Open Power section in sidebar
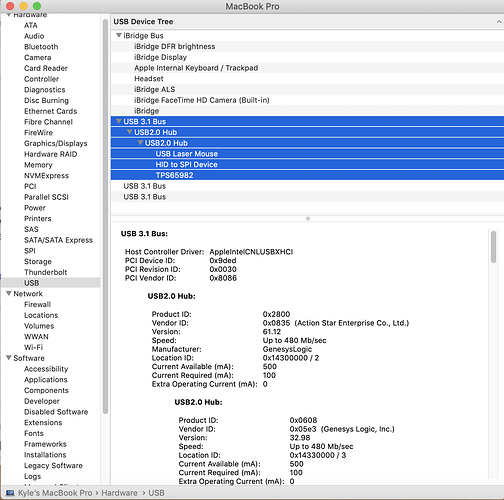Image resolution: width=504 pixels, height=500 pixels. [x=35, y=208]
